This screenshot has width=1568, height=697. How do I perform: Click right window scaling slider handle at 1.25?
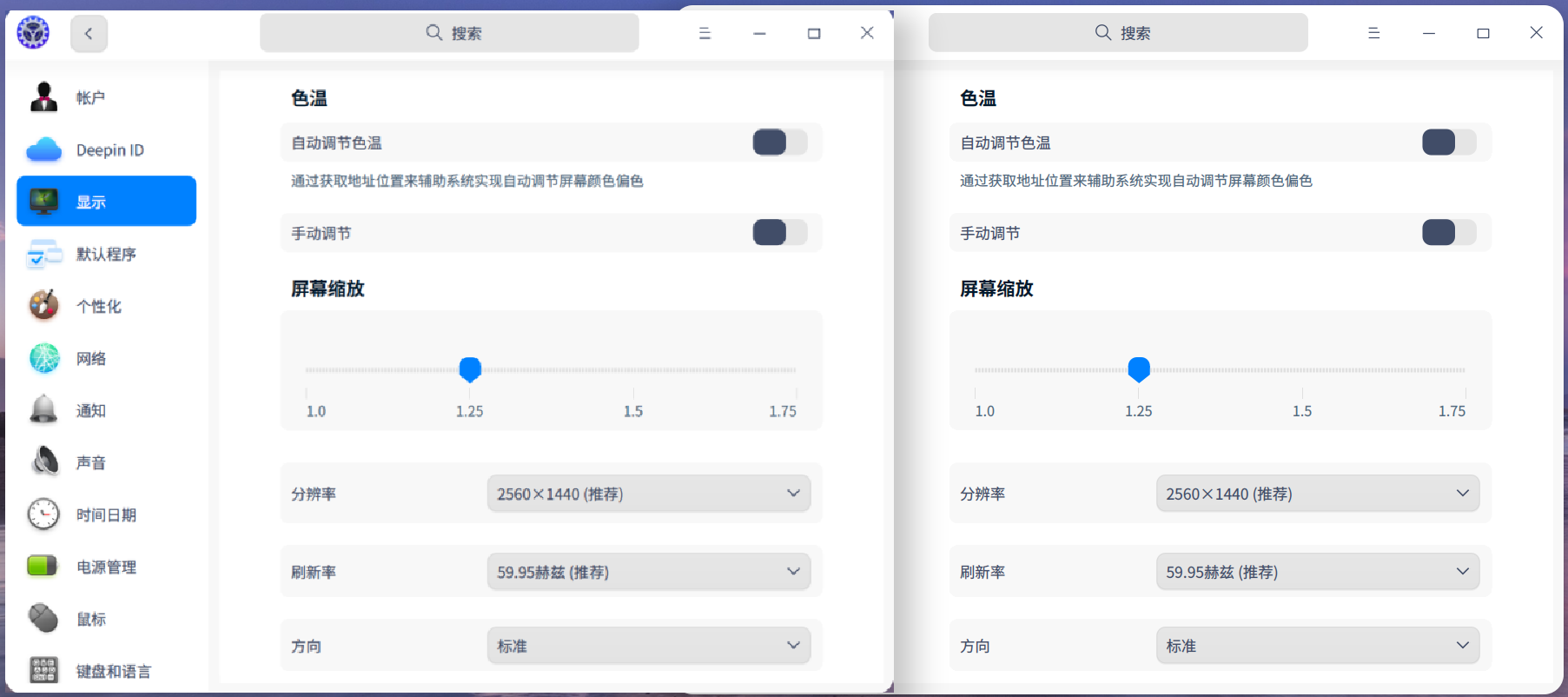pos(1139,369)
